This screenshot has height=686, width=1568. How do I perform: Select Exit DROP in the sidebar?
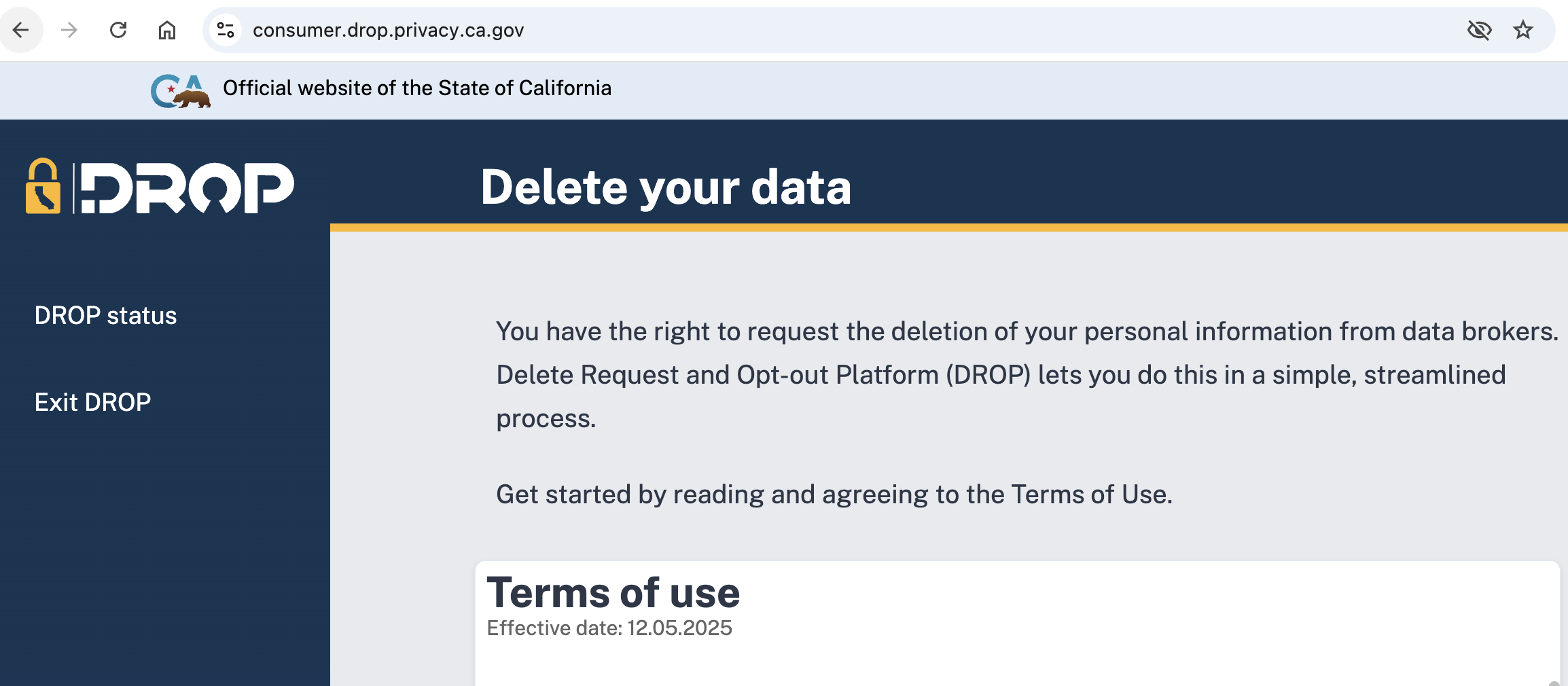coord(92,402)
